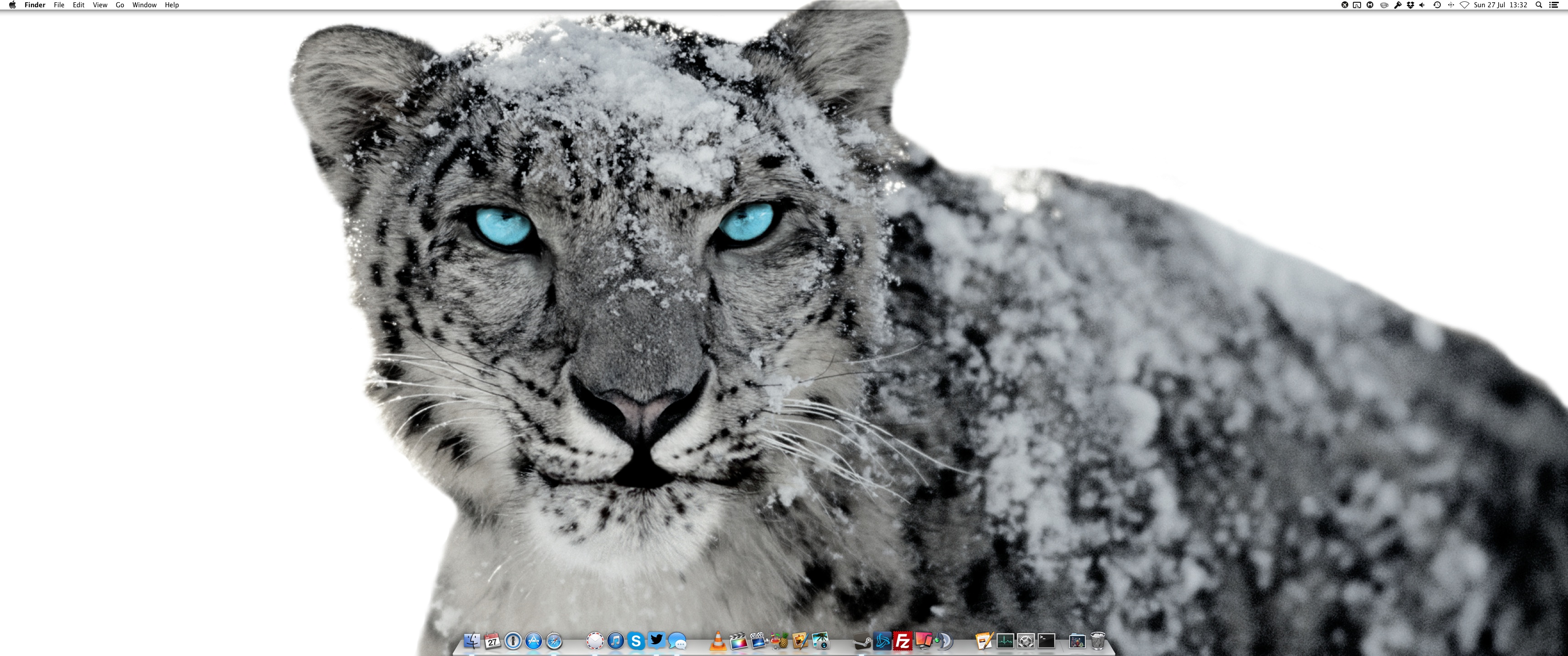Open Safari compass icon in Dock
Viewport: 1568px width, 656px height.
(554, 641)
